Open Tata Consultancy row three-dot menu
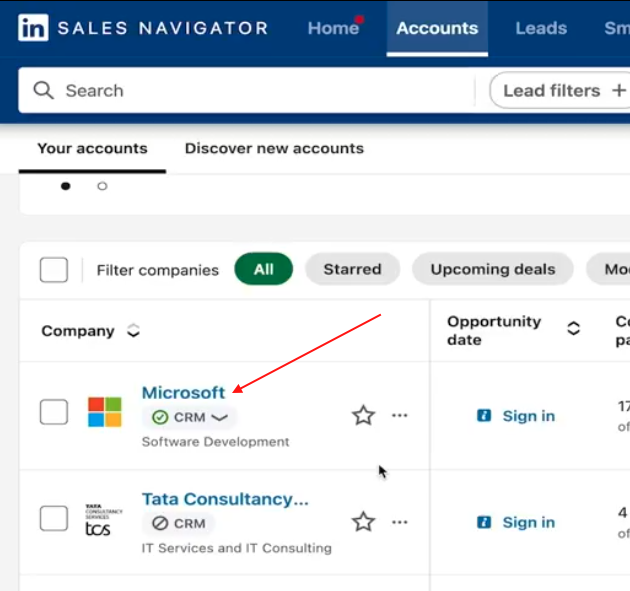Viewport: 630px width, 591px height. (400, 522)
